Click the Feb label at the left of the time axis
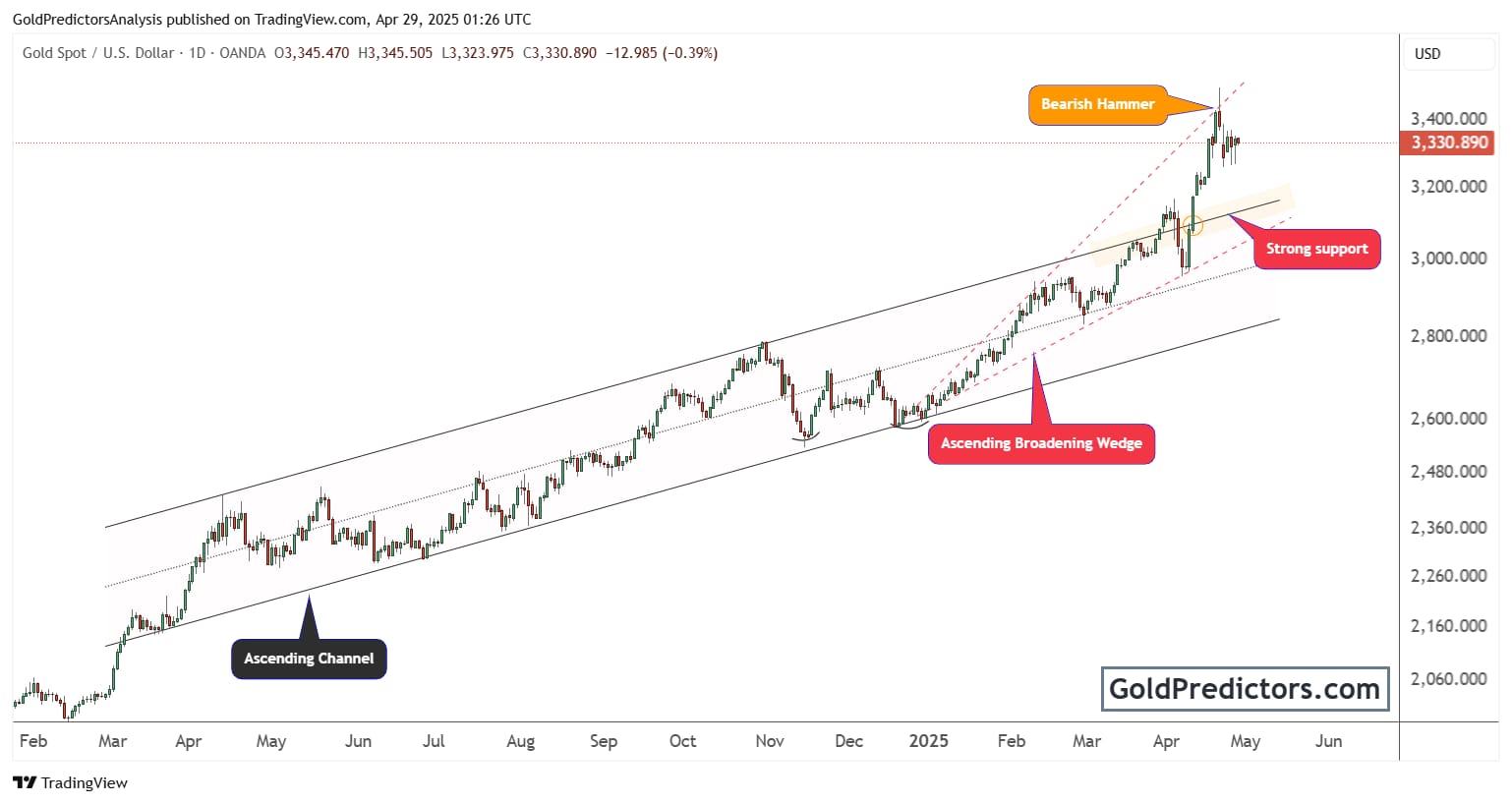1512x804 pixels. pos(33,741)
